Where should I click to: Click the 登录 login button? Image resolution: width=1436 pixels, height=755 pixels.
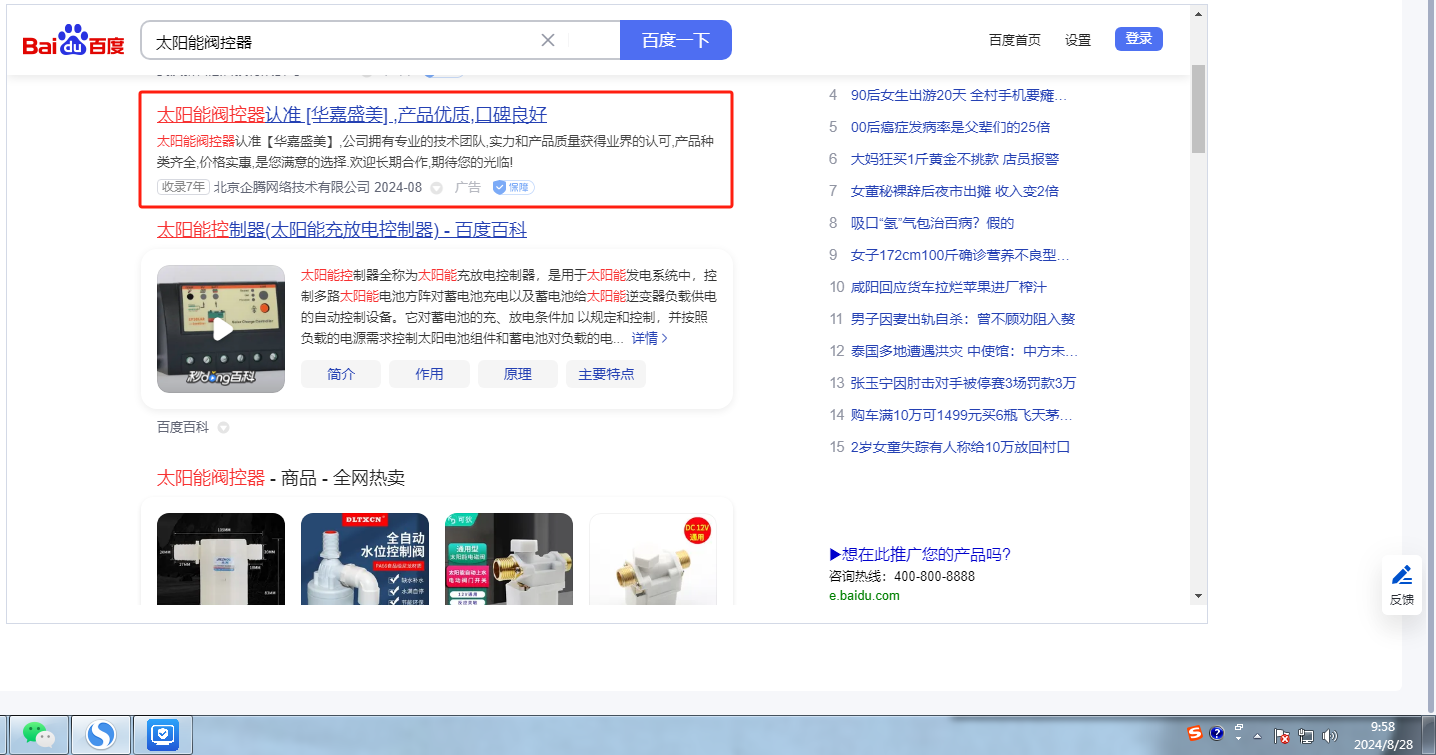click(1138, 39)
